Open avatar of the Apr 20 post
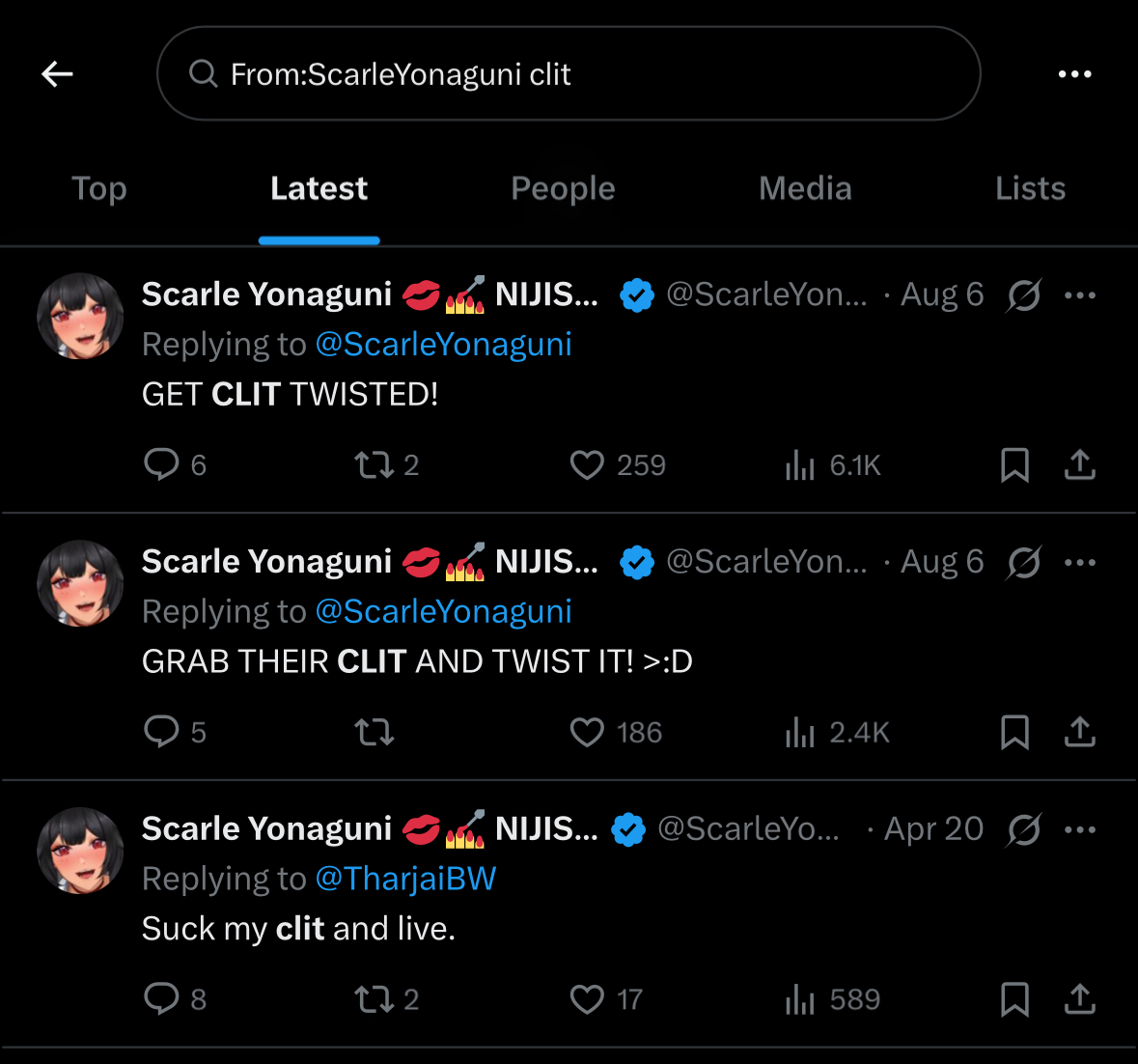 point(80,851)
